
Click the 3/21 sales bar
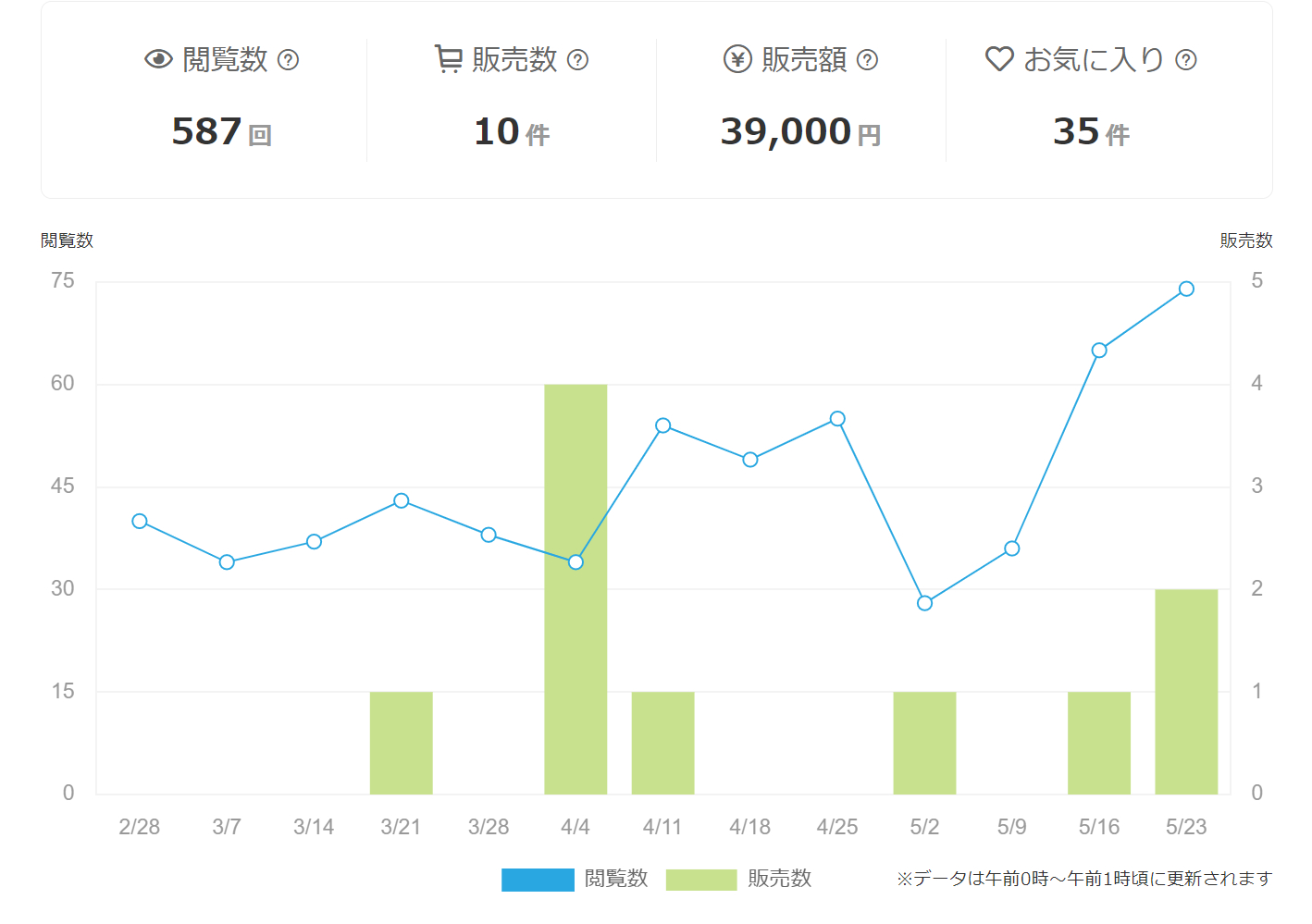pos(402,743)
